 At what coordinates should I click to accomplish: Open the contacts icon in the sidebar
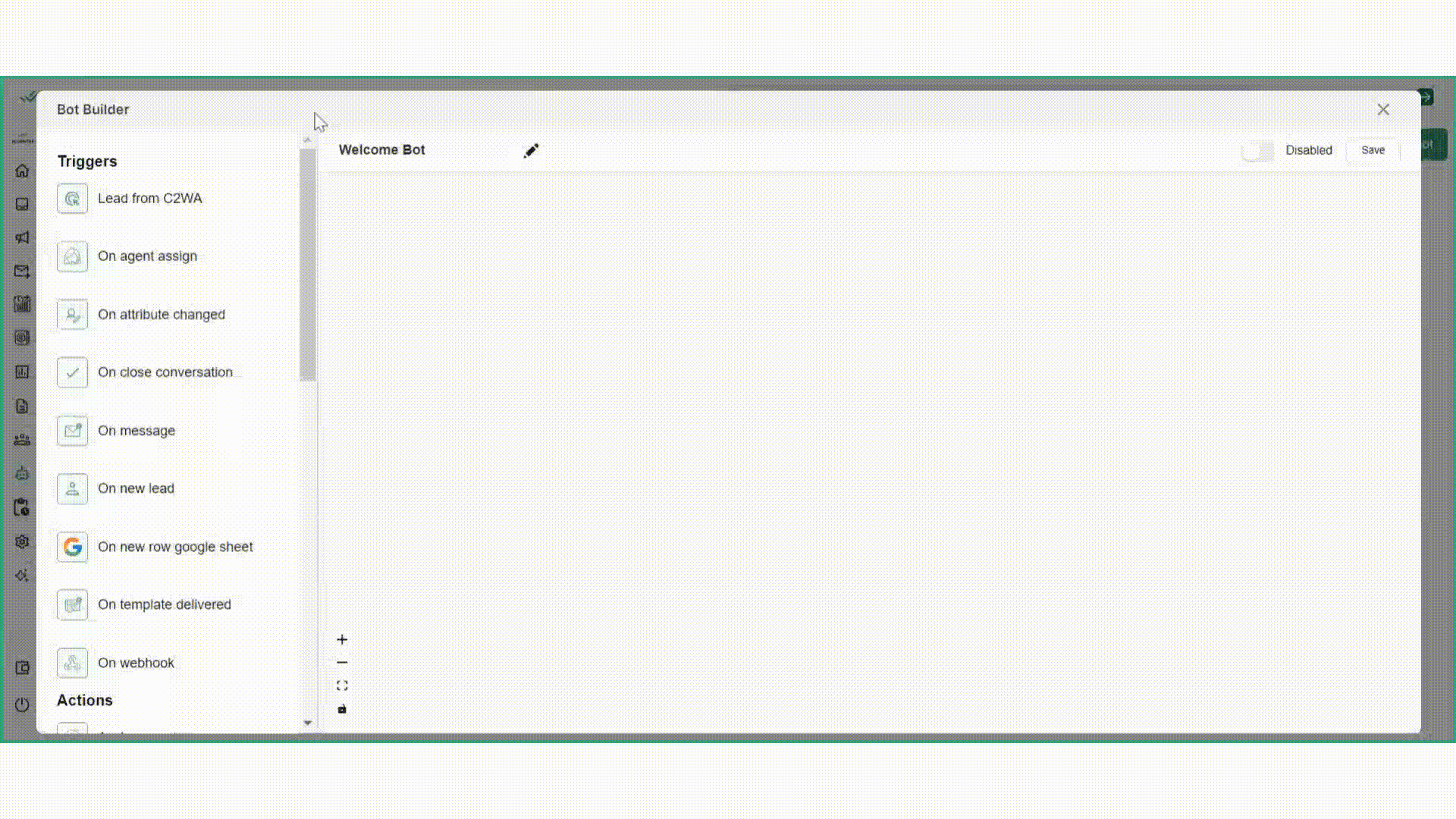[22, 440]
